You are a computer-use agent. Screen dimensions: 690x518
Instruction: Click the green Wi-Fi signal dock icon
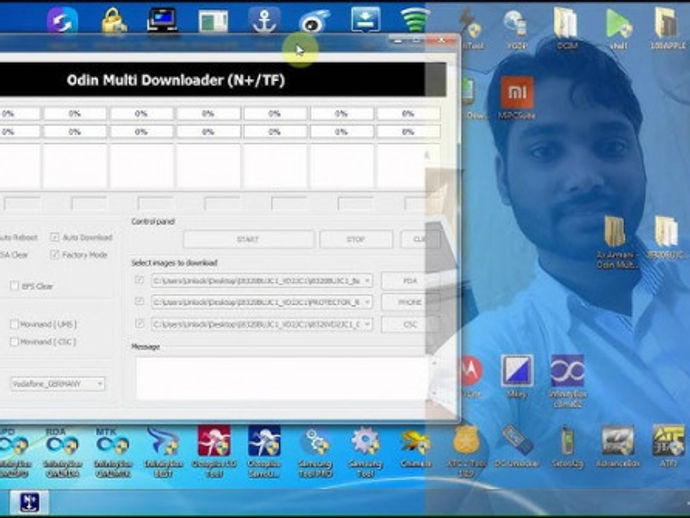tap(414, 20)
